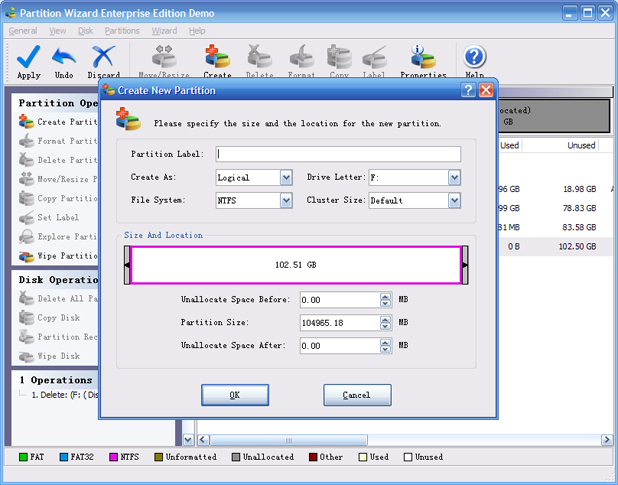The image size is (618, 485).
Task: Click the Unallocate Space After spinner arrows
Action: tap(385, 346)
